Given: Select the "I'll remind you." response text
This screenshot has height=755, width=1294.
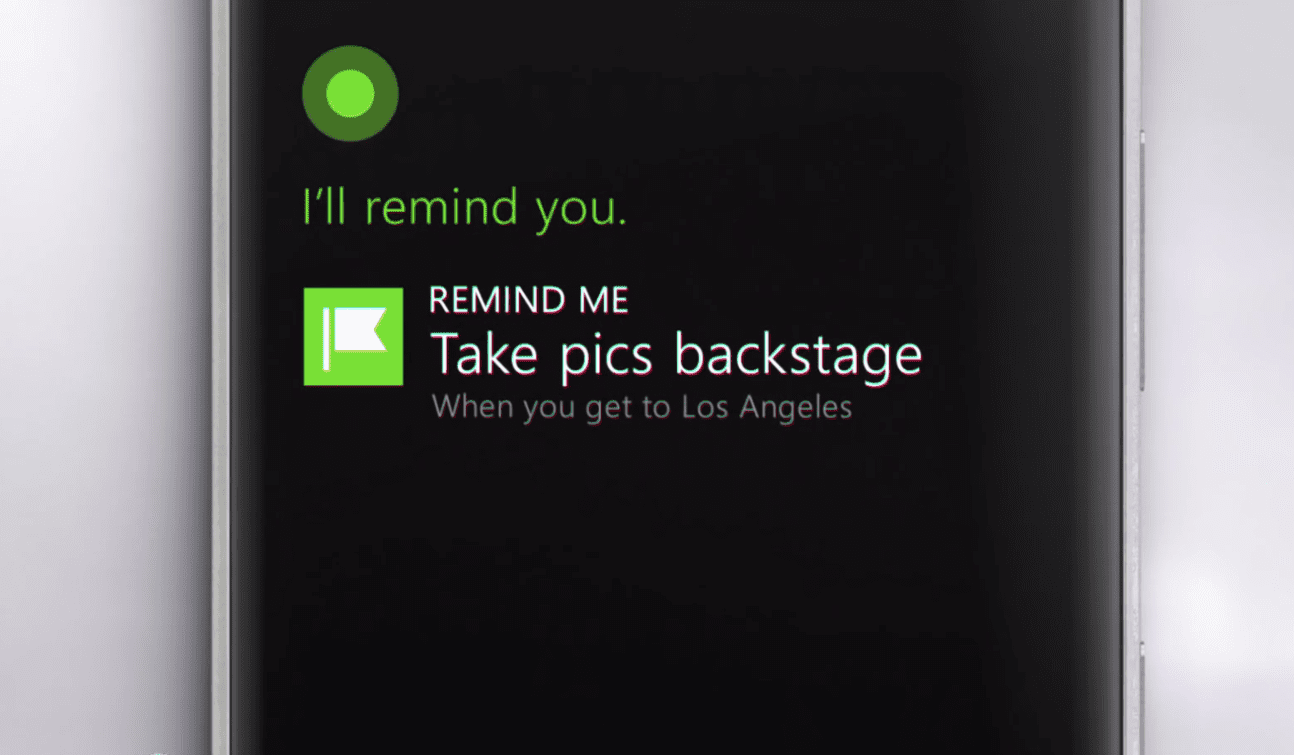Looking at the screenshot, I should pyautogui.click(x=465, y=209).
